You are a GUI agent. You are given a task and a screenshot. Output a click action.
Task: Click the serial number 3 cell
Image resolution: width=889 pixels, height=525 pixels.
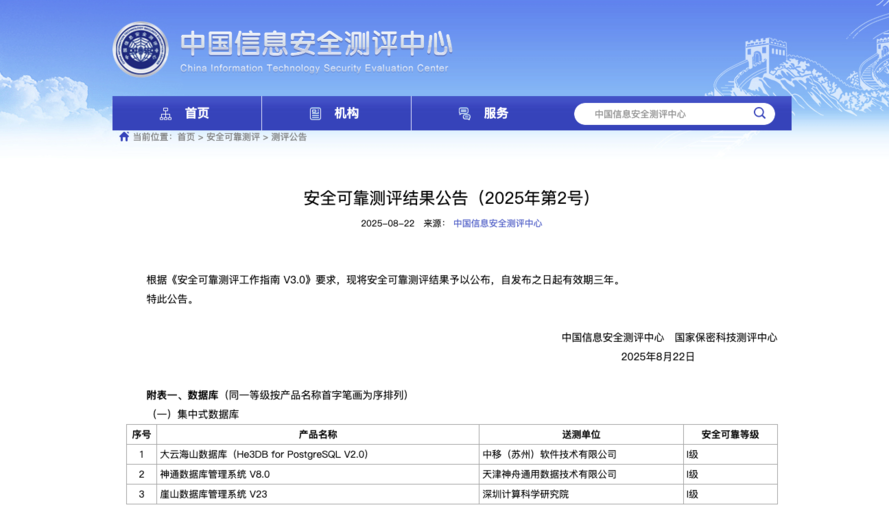(141, 494)
